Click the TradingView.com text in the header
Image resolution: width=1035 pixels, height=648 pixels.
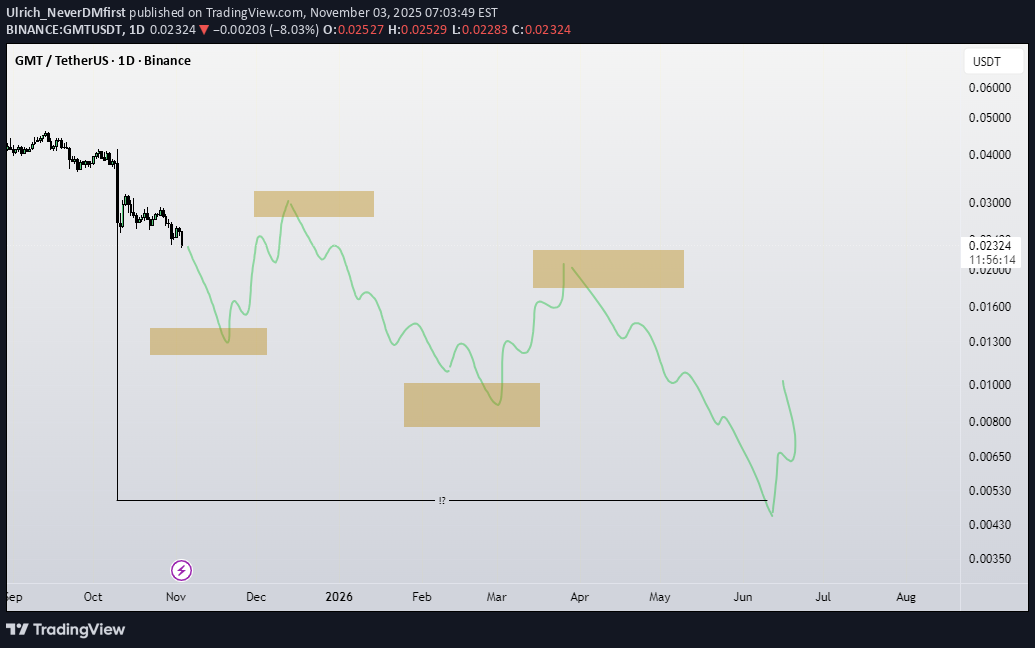(252, 13)
